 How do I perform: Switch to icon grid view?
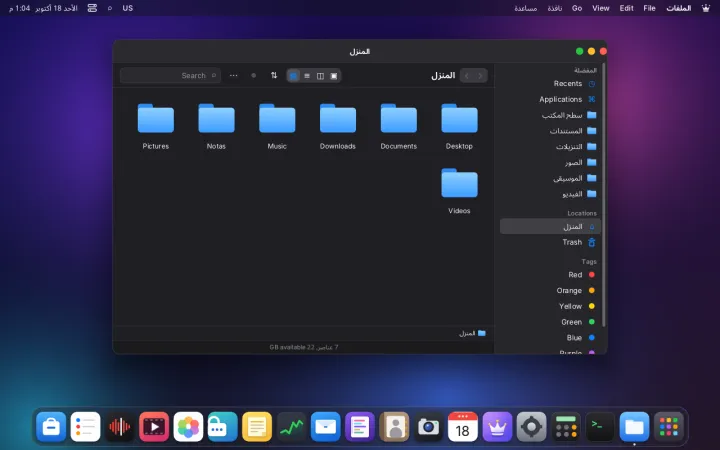(293, 76)
